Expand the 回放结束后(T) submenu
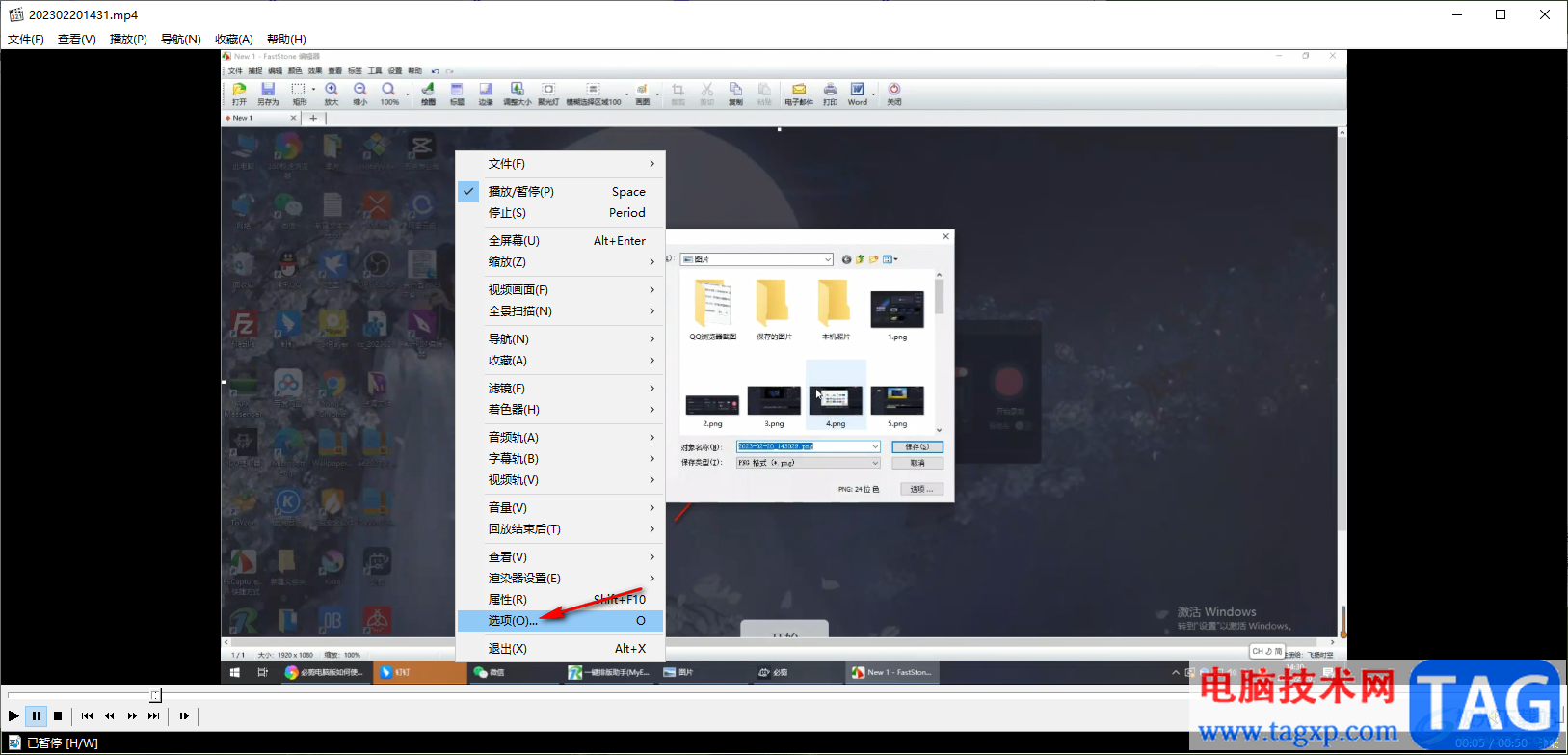Image resolution: width=1568 pixels, height=755 pixels. click(561, 529)
